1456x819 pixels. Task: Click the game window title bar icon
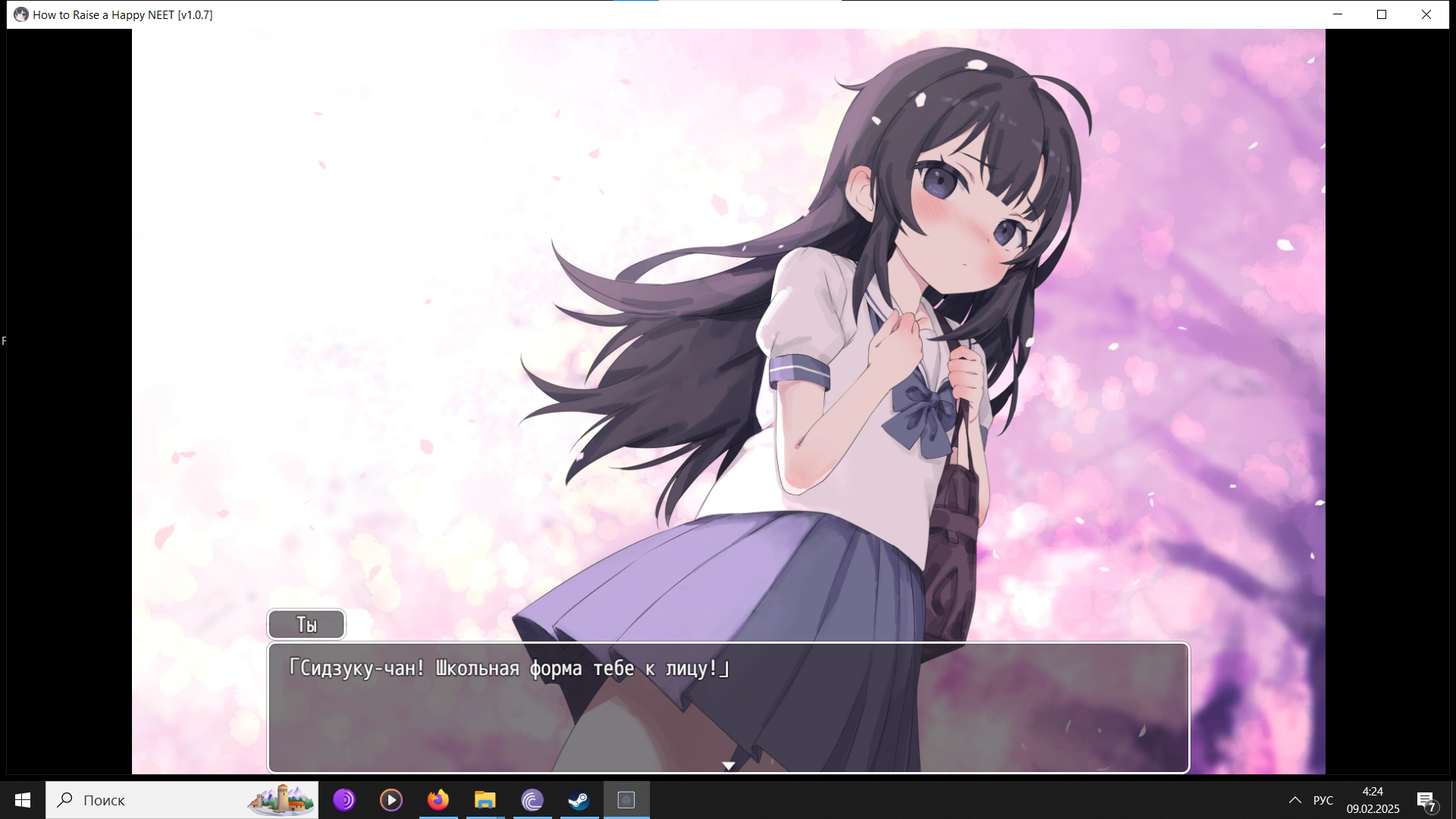[21, 14]
